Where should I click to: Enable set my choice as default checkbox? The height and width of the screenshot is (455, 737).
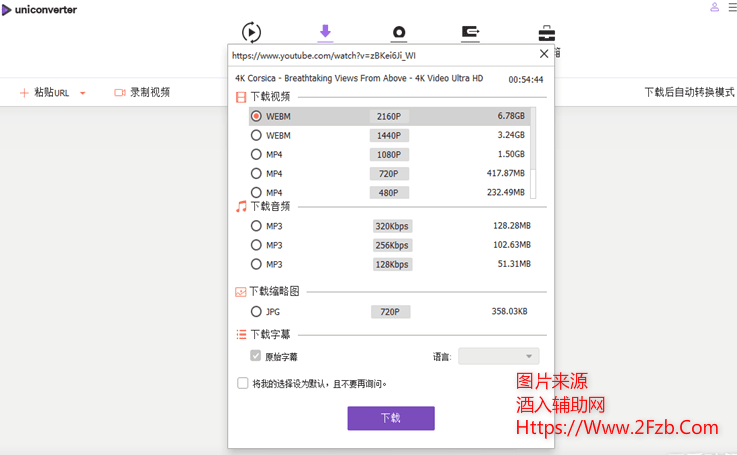[243, 383]
